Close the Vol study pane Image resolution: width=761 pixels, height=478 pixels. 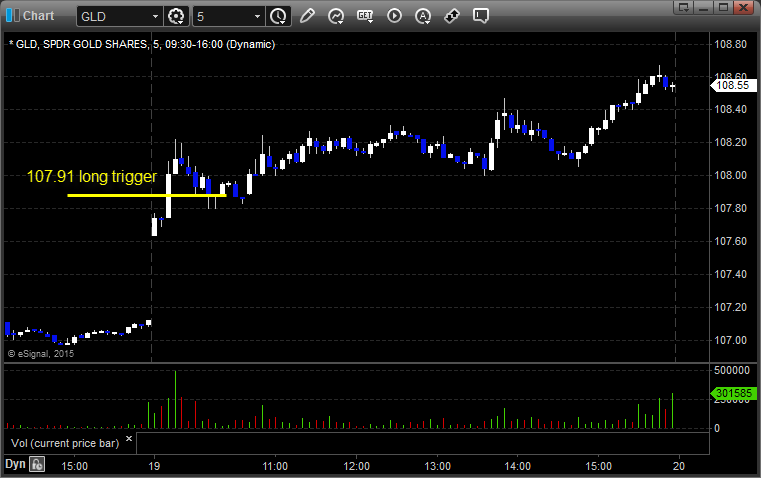(x=129, y=439)
